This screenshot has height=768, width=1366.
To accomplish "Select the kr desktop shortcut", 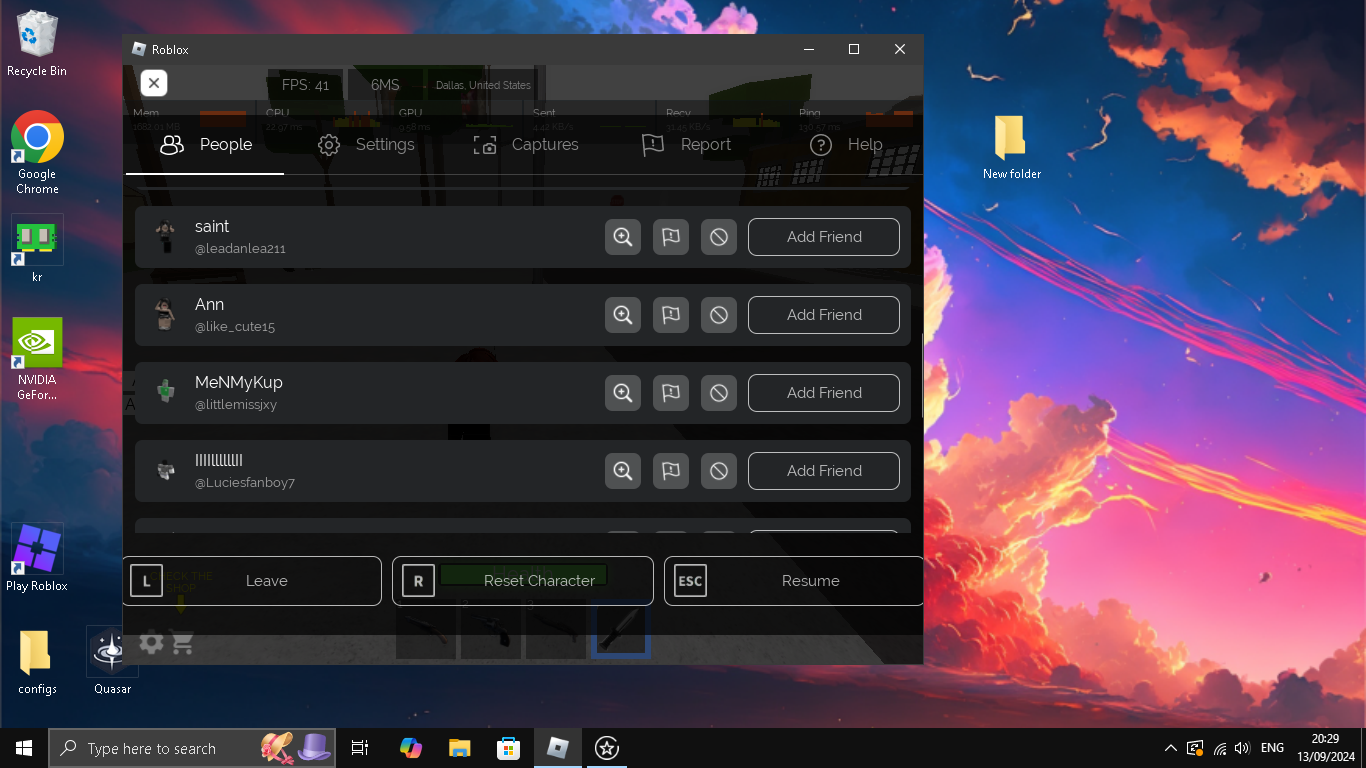I will [37, 249].
